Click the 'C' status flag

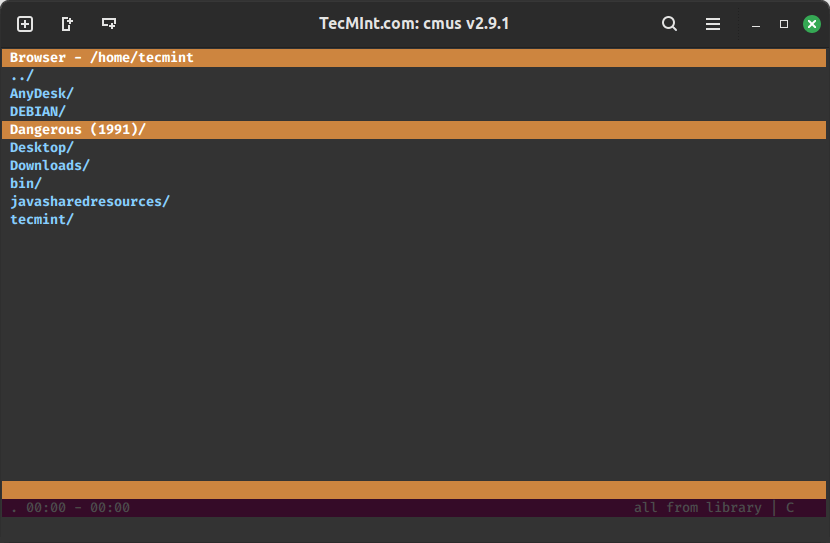tap(790, 508)
